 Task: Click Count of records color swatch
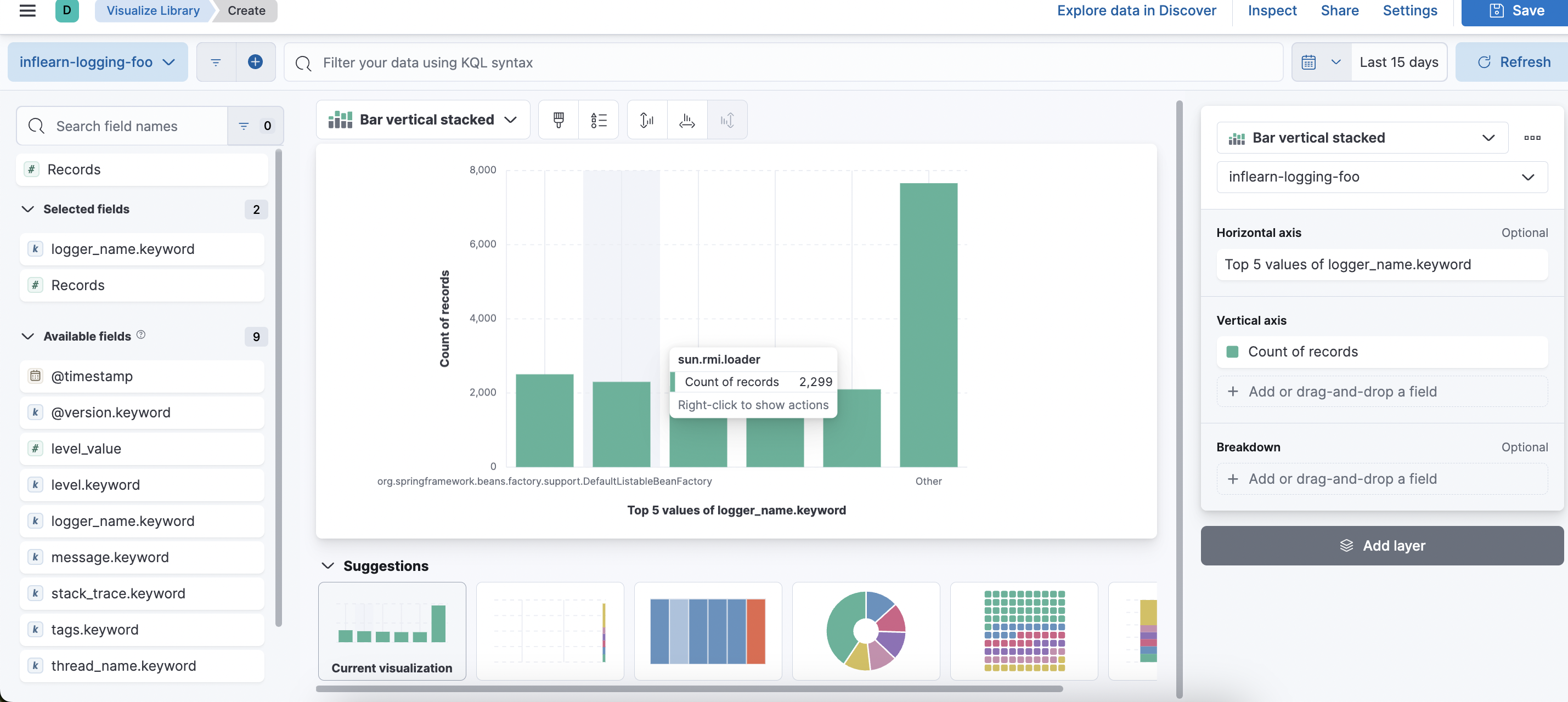(1233, 352)
